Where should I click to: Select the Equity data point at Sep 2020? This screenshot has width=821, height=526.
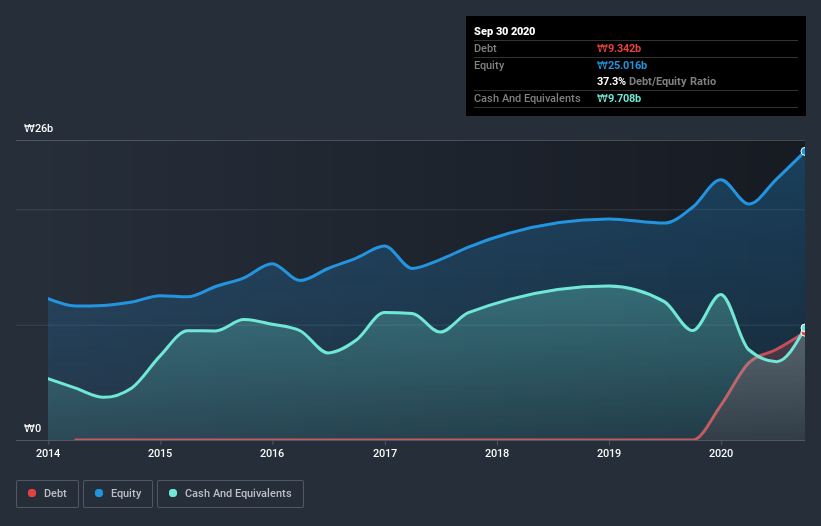pyautogui.click(x=804, y=151)
